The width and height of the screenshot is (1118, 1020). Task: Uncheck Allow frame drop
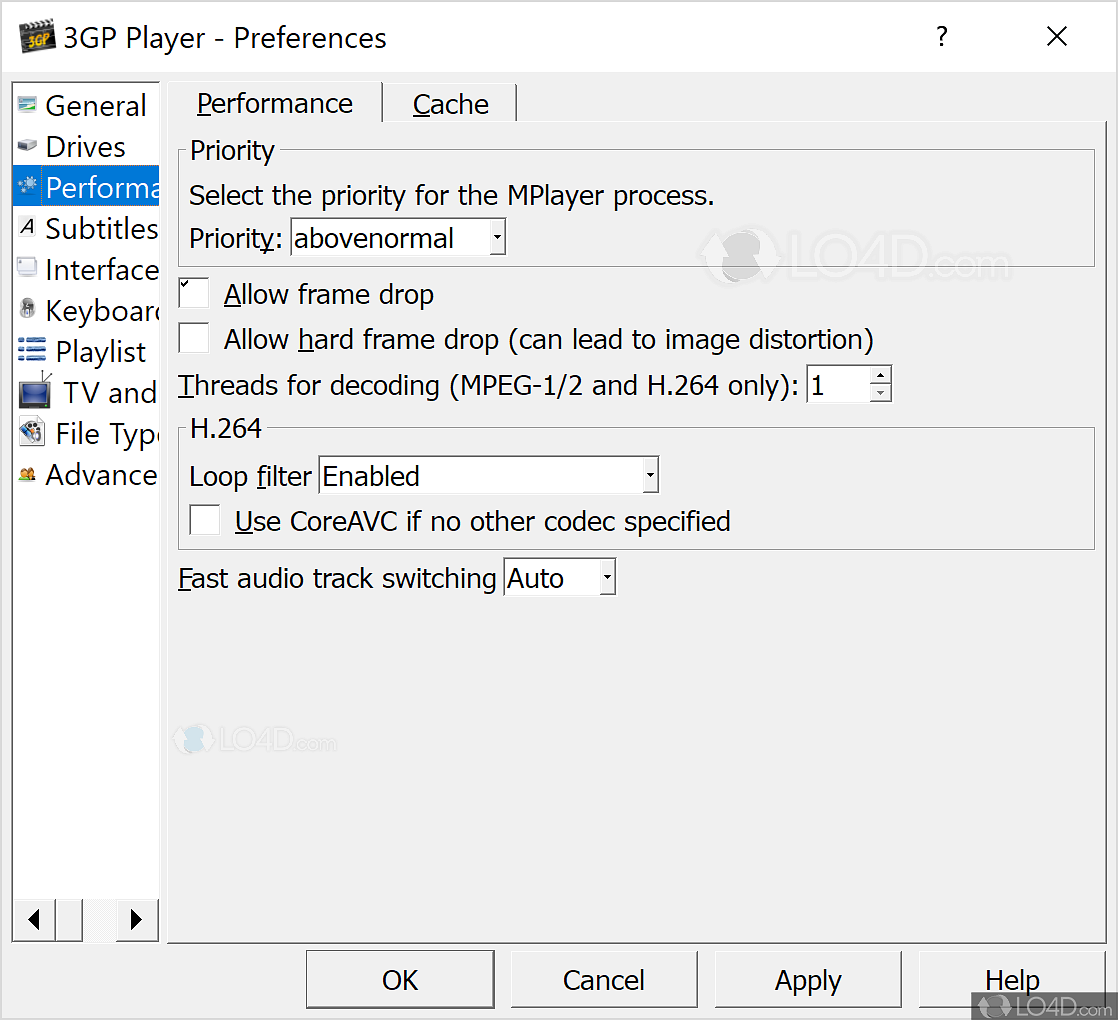coord(194,293)
